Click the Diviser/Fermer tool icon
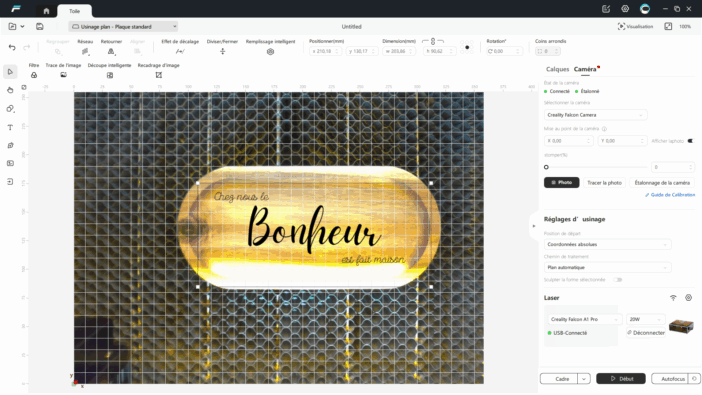Screen dimensions: 702x395 coord(223,52)
